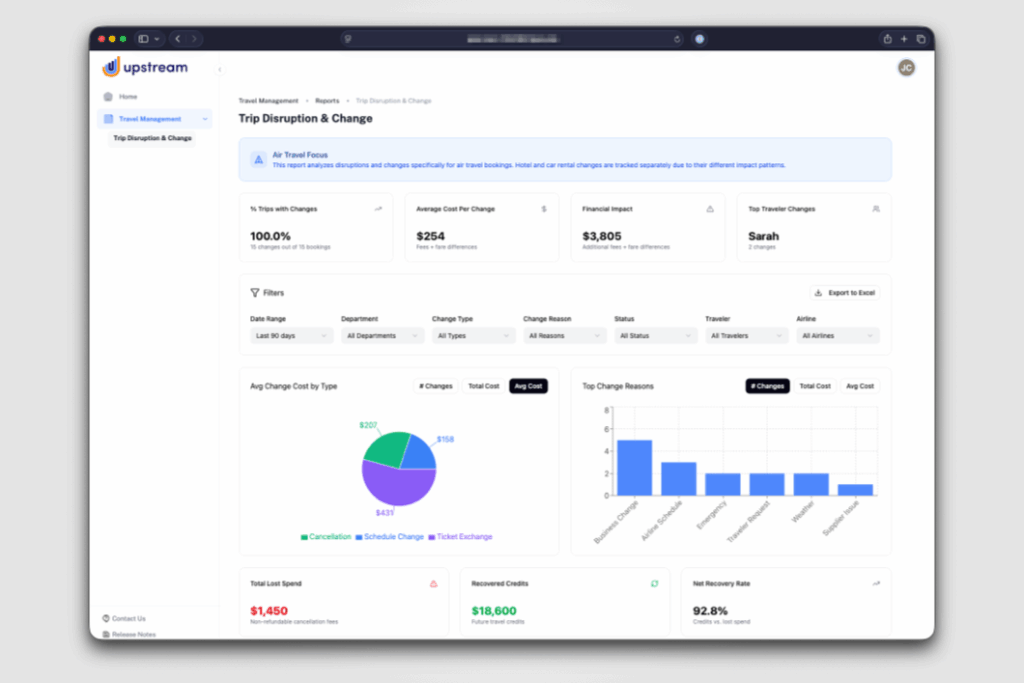Open the Change Type dropdown
Image resolution: width=1024 pixels, height=683 pixels.
tap(473, 336)
